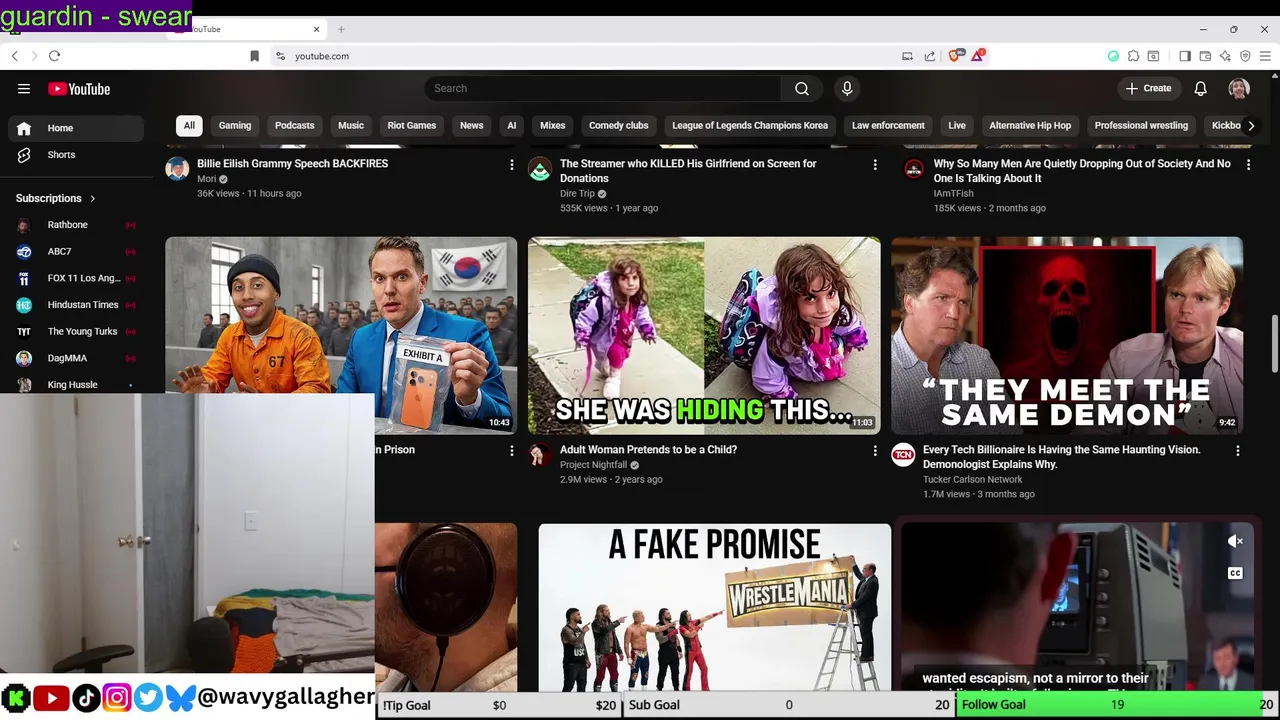Select the Gaming filter chip
Viewport: 1280px width, 720px height.
[235, 125]
